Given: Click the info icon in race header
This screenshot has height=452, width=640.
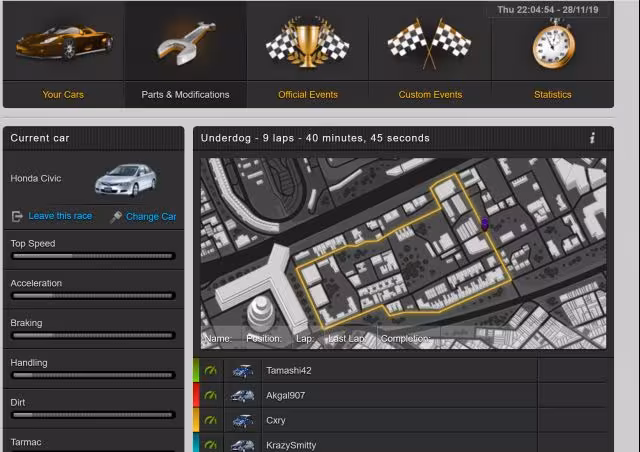Looking at the screenshot, I should 592,138.
